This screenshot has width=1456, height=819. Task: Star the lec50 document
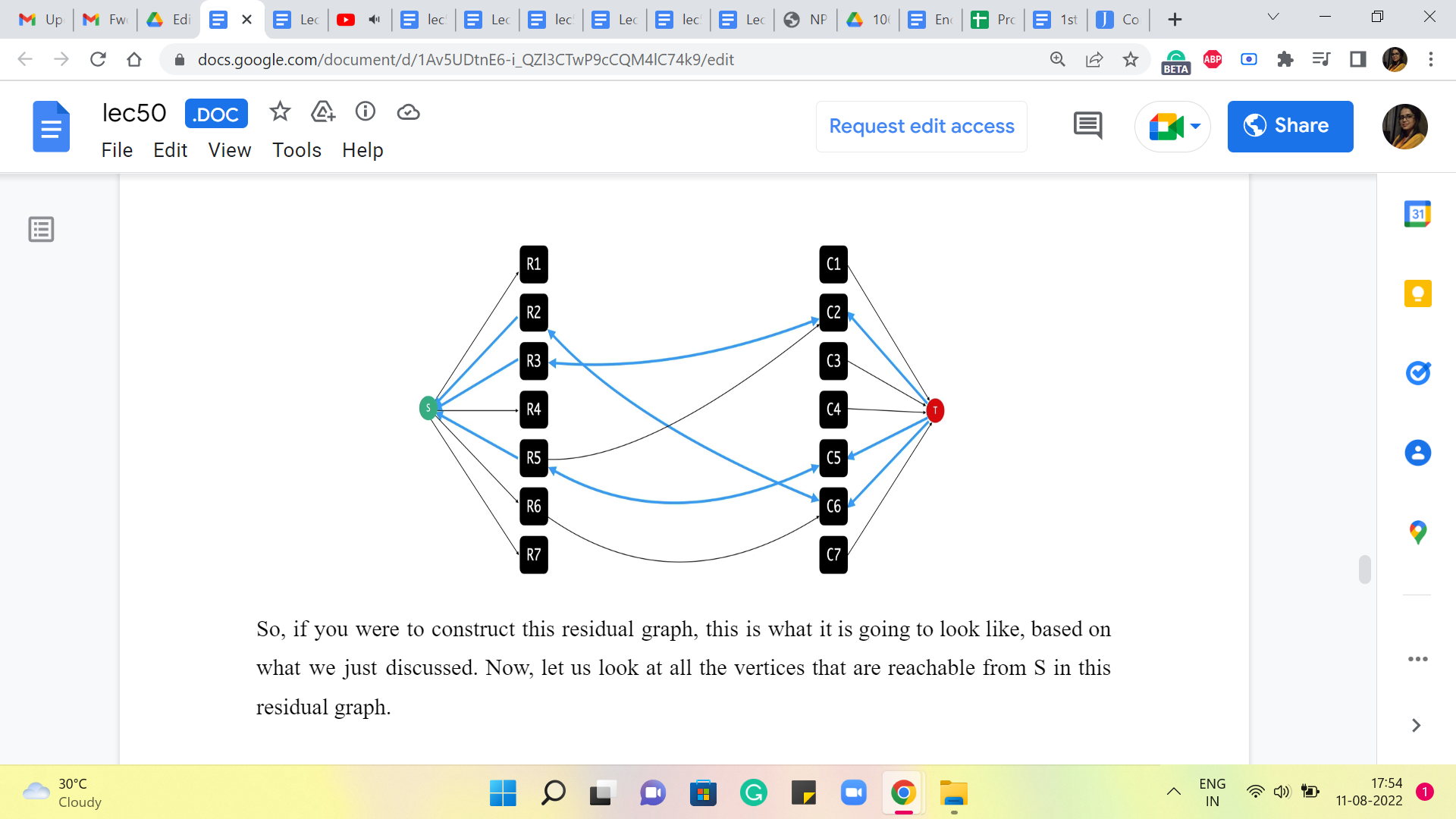(280, 112)
